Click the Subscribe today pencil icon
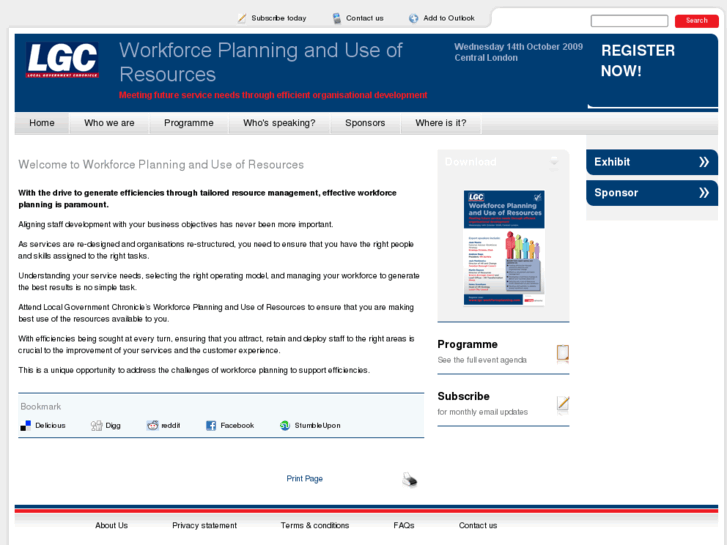This screenshot has height=545, width=727. [242, 18]
